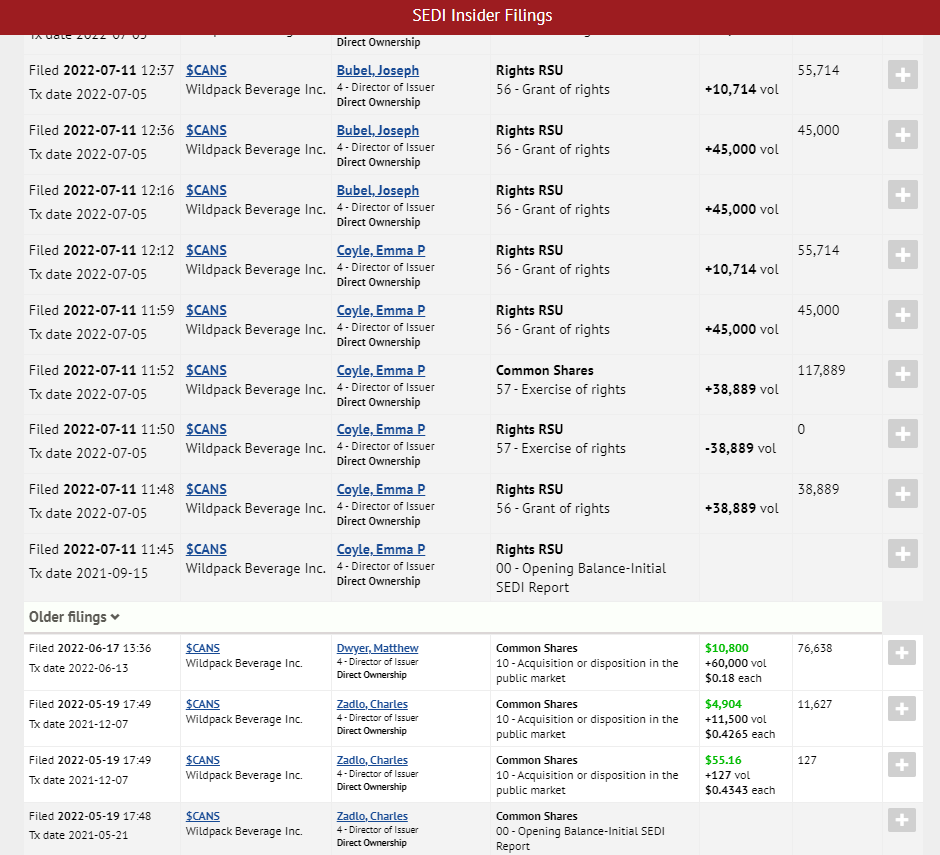Select Tx date 2022-06-13 text
Image resolution: width=940 pixels, height=855 pixels.
[79, 668]
